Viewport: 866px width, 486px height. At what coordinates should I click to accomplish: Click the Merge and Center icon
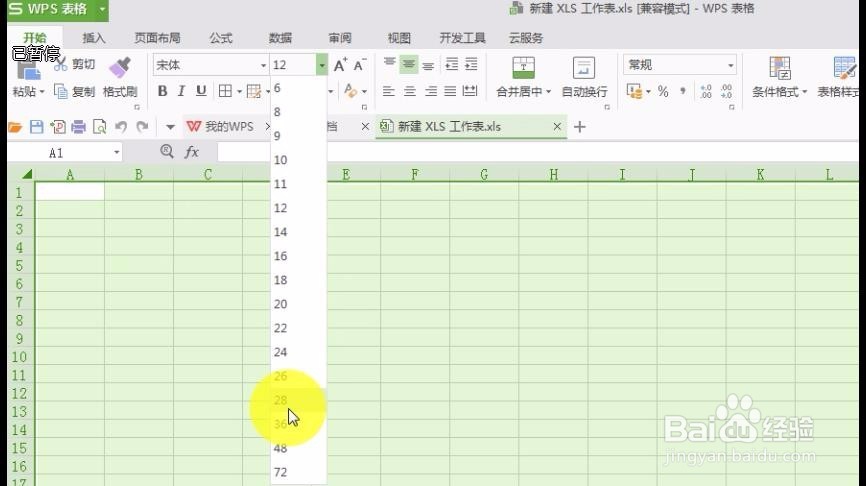[523, 67]
